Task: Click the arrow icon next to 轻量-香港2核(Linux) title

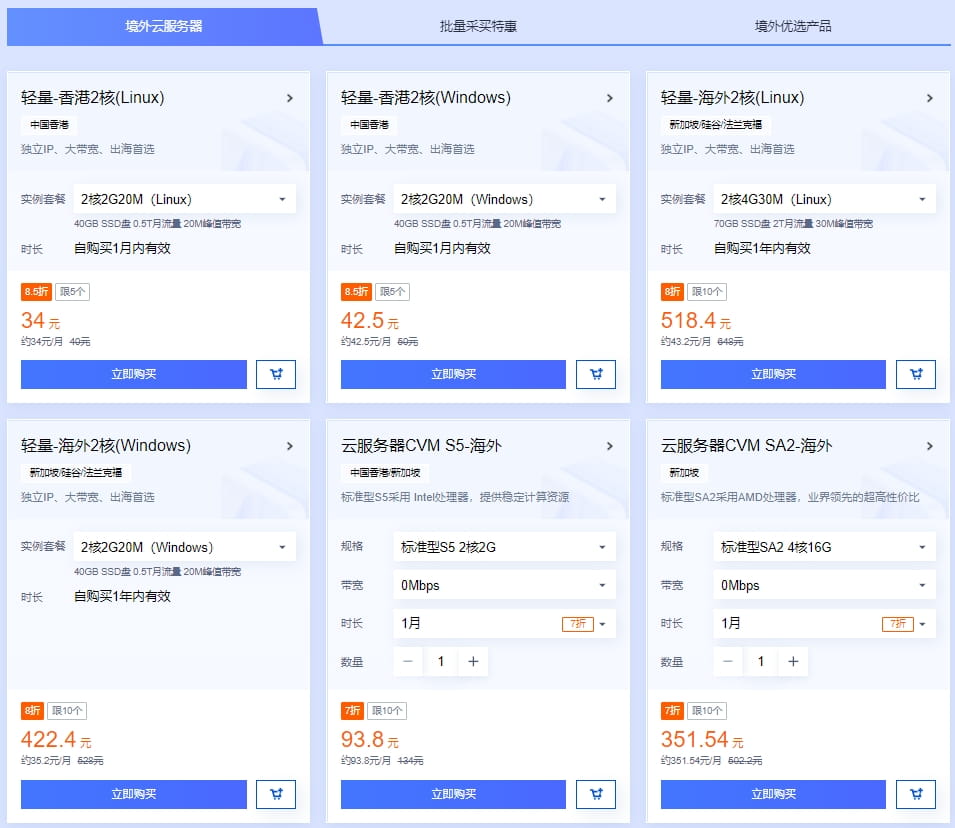Action: pyautogui.click(x=290, y=98)
